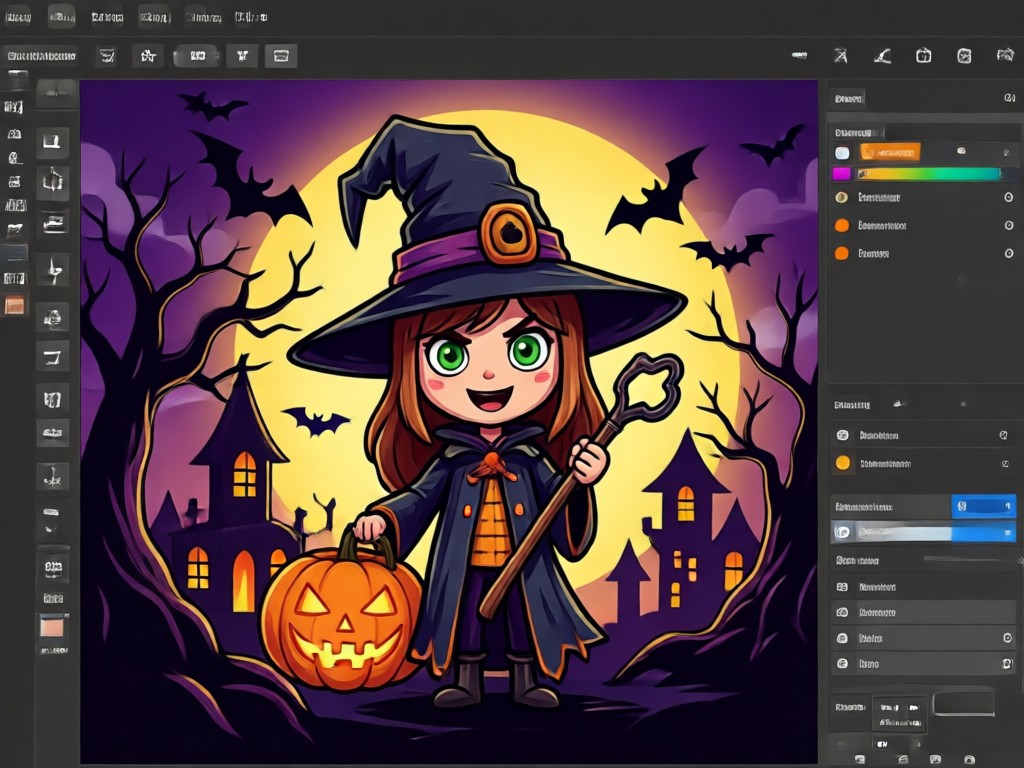The width and height of the screenshot is (1024, 768).
Task: Click the first icon in bottom-right icon row
Action: [x=860, y=760]
